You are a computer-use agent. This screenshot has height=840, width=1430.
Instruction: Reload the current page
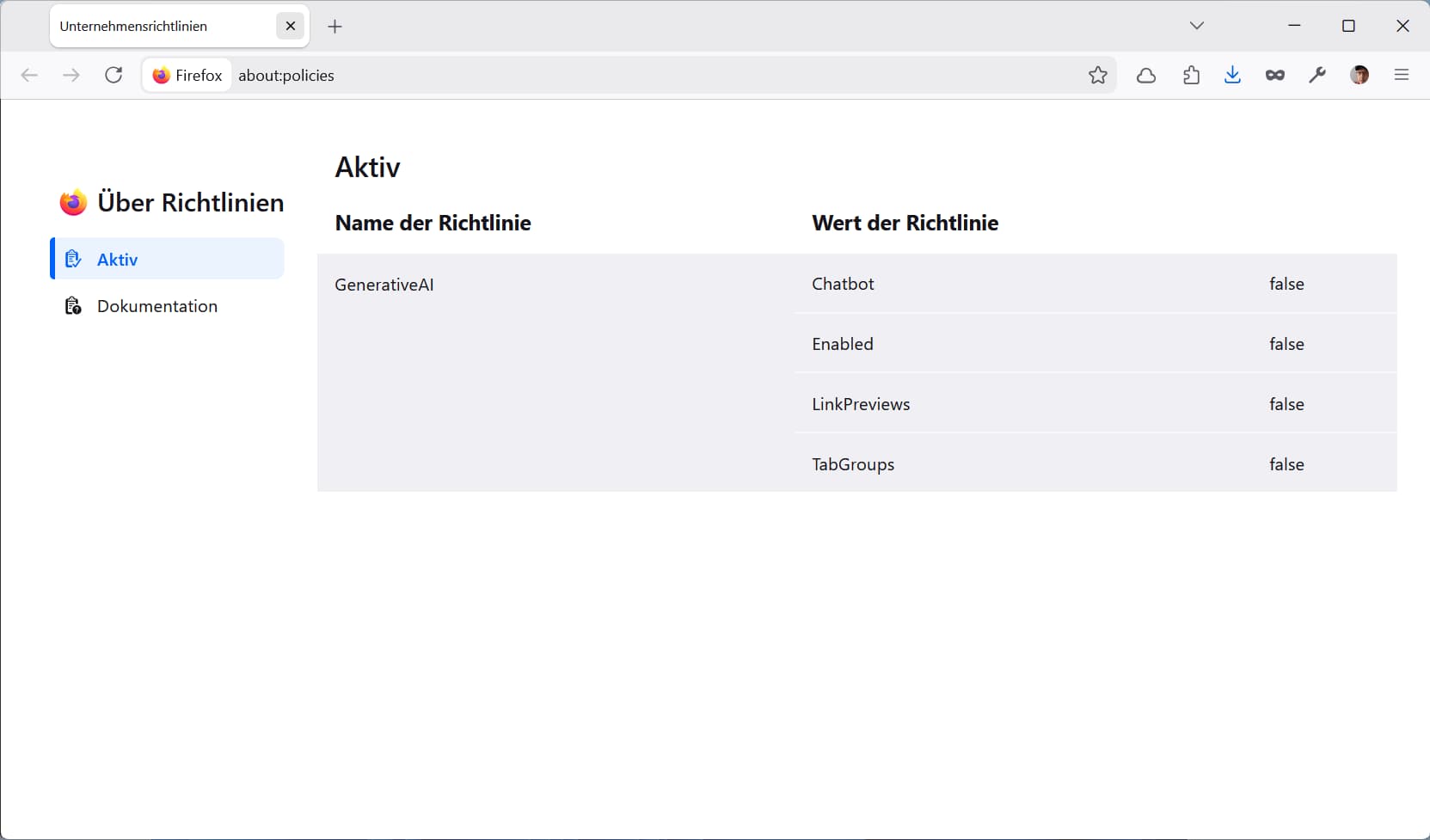point(114,76)
